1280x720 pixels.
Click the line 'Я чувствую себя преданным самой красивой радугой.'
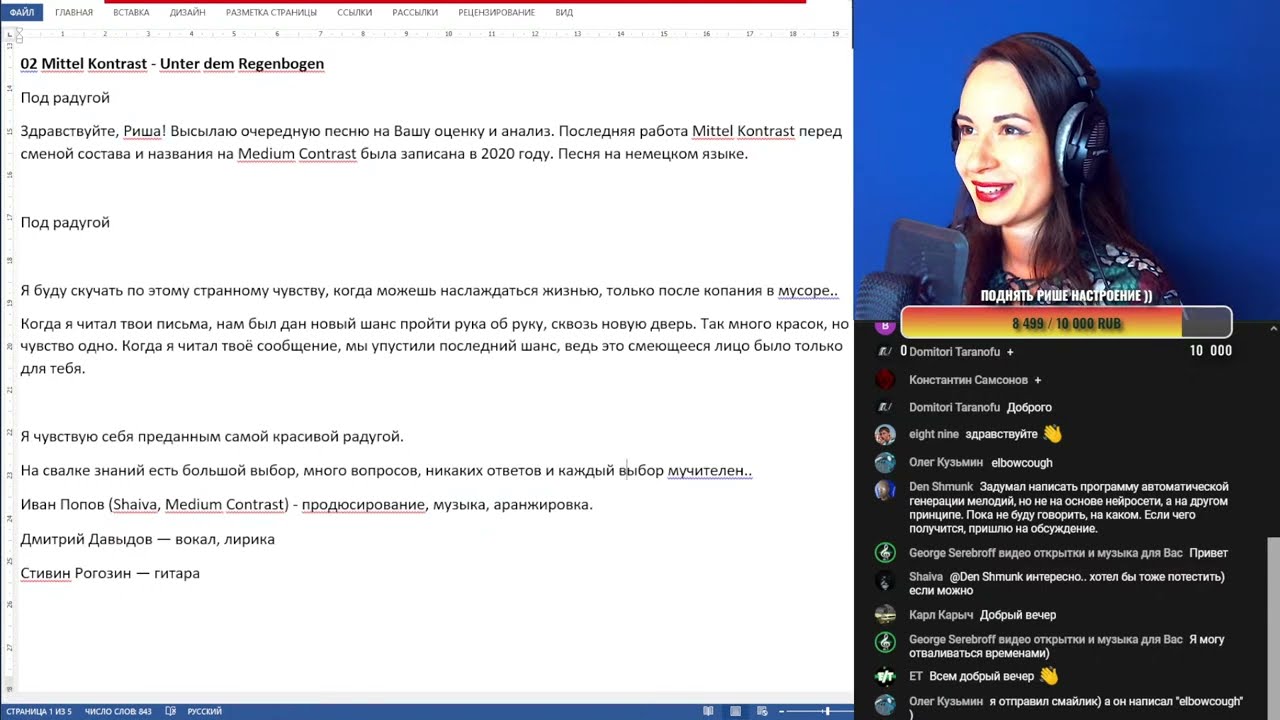[x=212, y=436]
